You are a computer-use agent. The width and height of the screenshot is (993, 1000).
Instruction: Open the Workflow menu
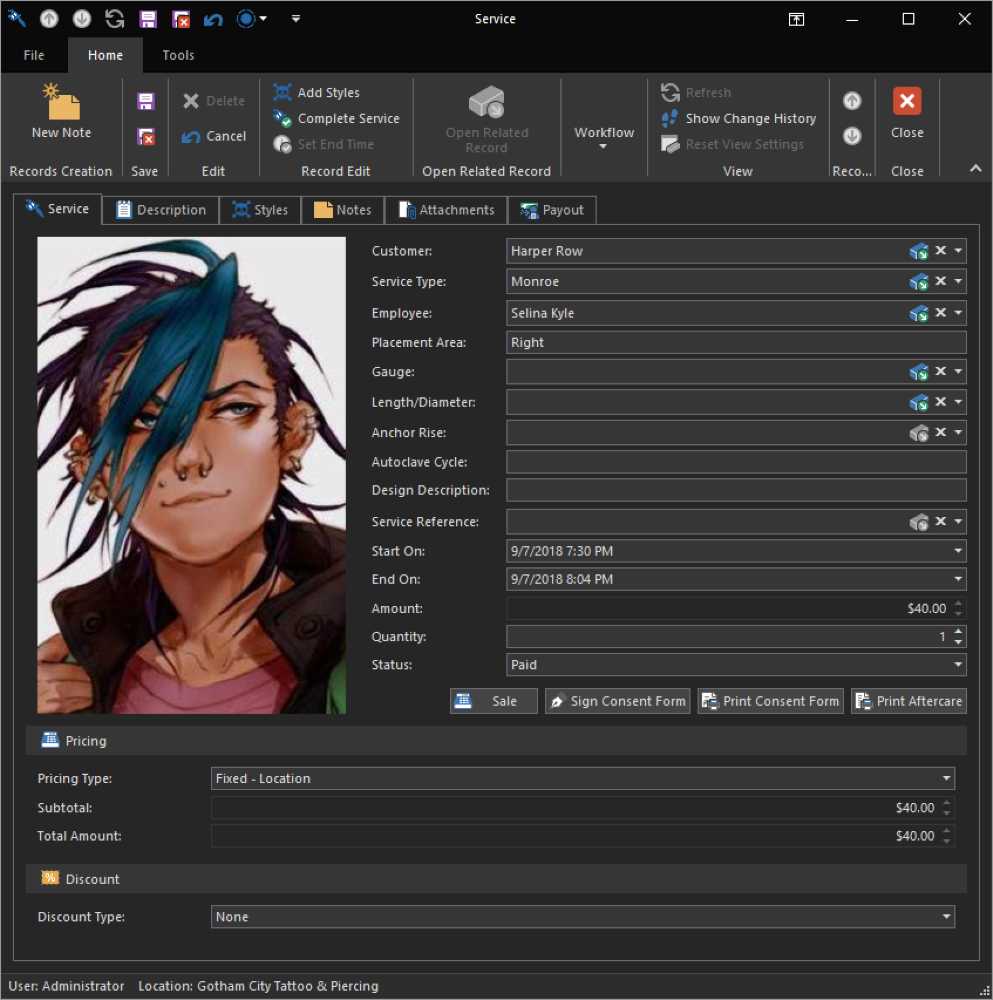[604, 137]
